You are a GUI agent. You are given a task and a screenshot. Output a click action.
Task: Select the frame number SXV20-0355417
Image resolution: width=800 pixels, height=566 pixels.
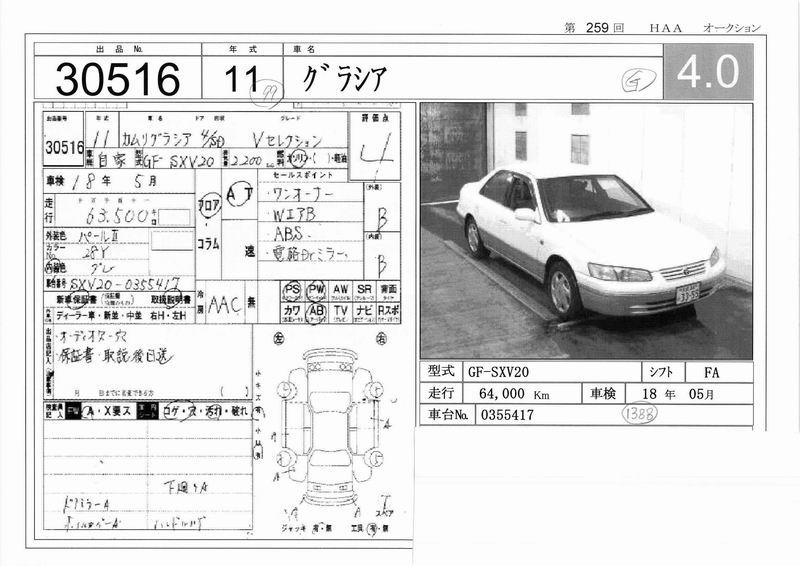[124, 285]
